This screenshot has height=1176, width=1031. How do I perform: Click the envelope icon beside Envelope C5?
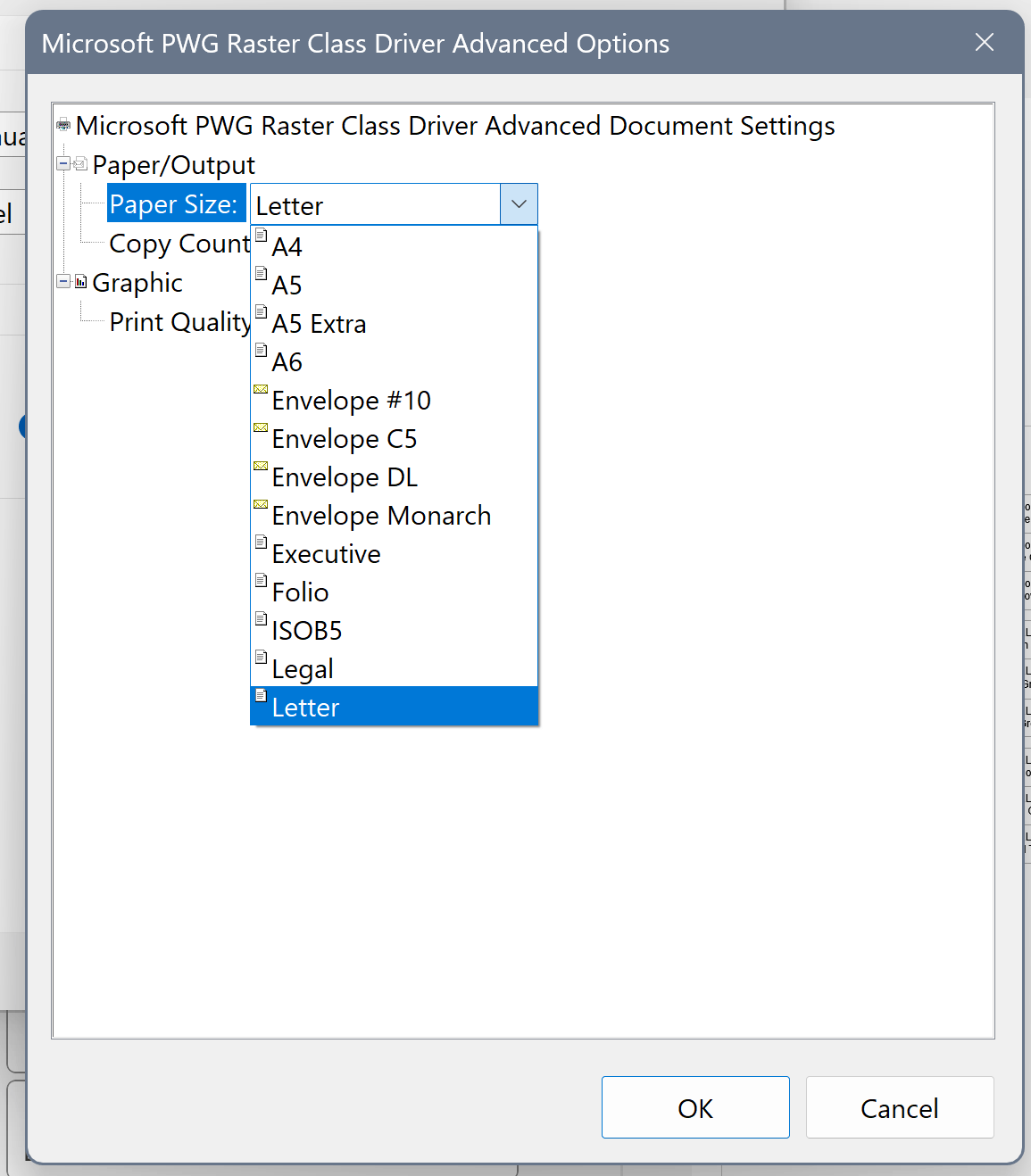pos(261,427)
